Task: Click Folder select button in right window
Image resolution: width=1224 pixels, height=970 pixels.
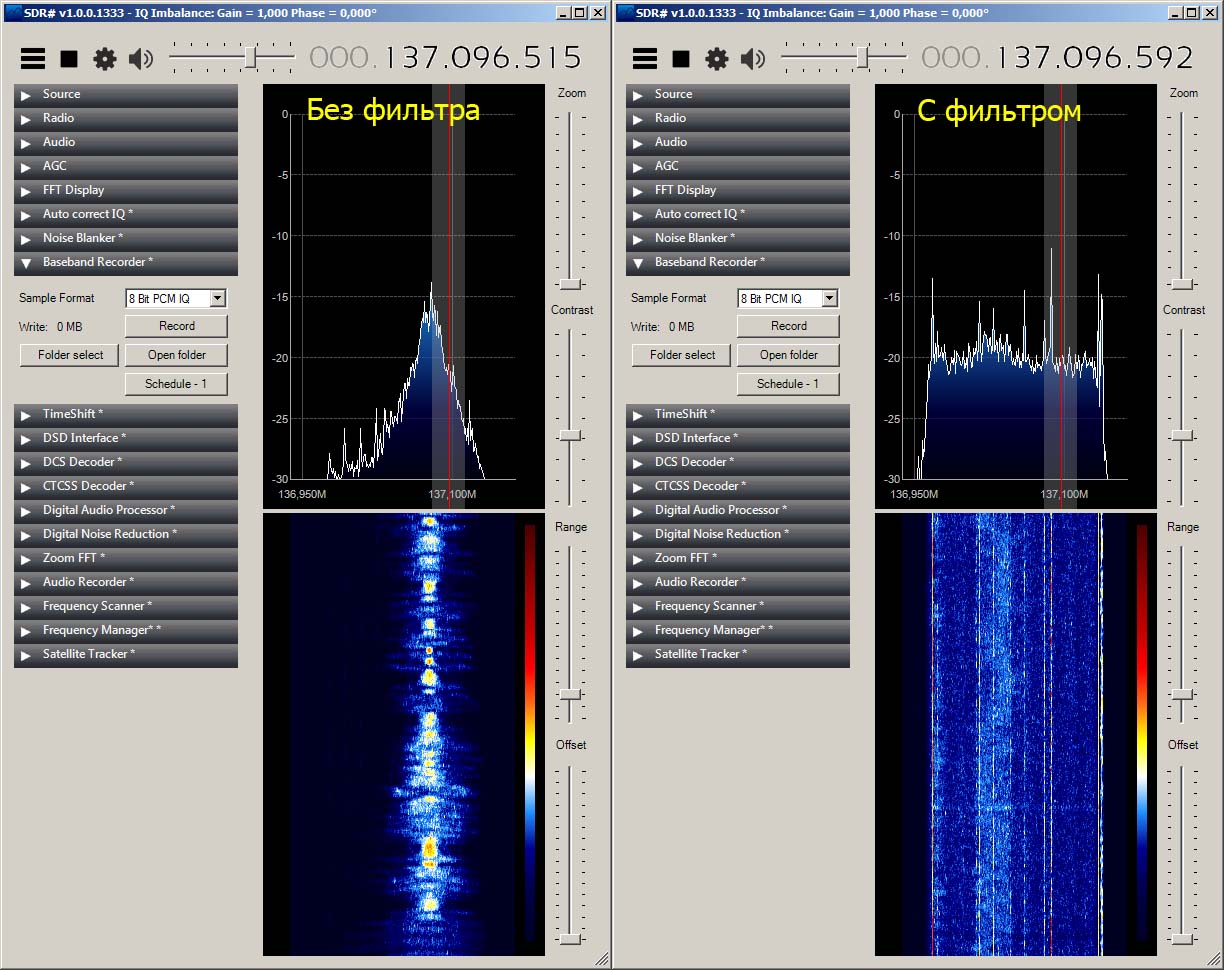Action: point(682,355)
